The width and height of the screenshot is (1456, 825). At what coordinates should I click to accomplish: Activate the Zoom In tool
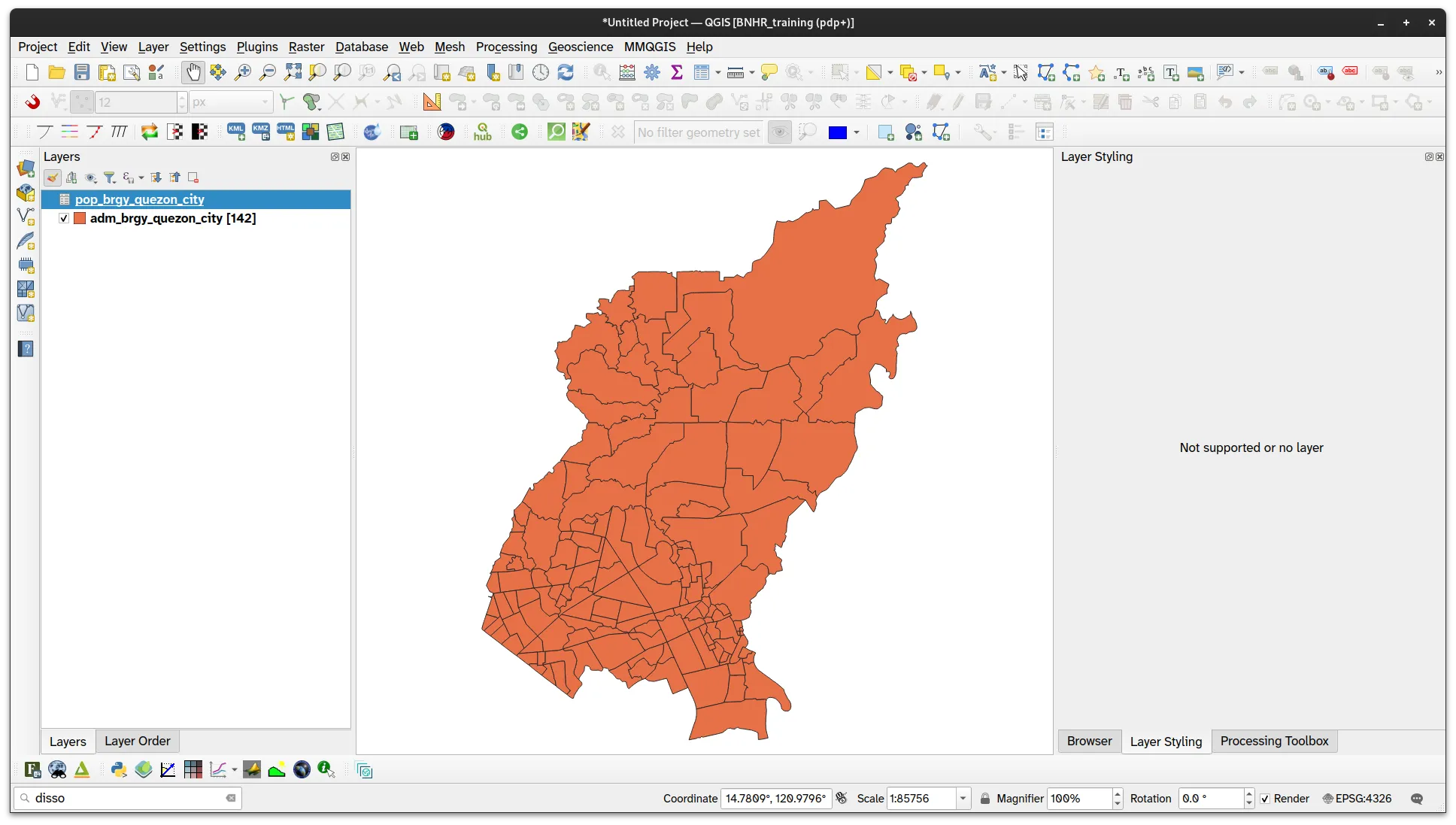pyautogui.click(x=242, y=72)
